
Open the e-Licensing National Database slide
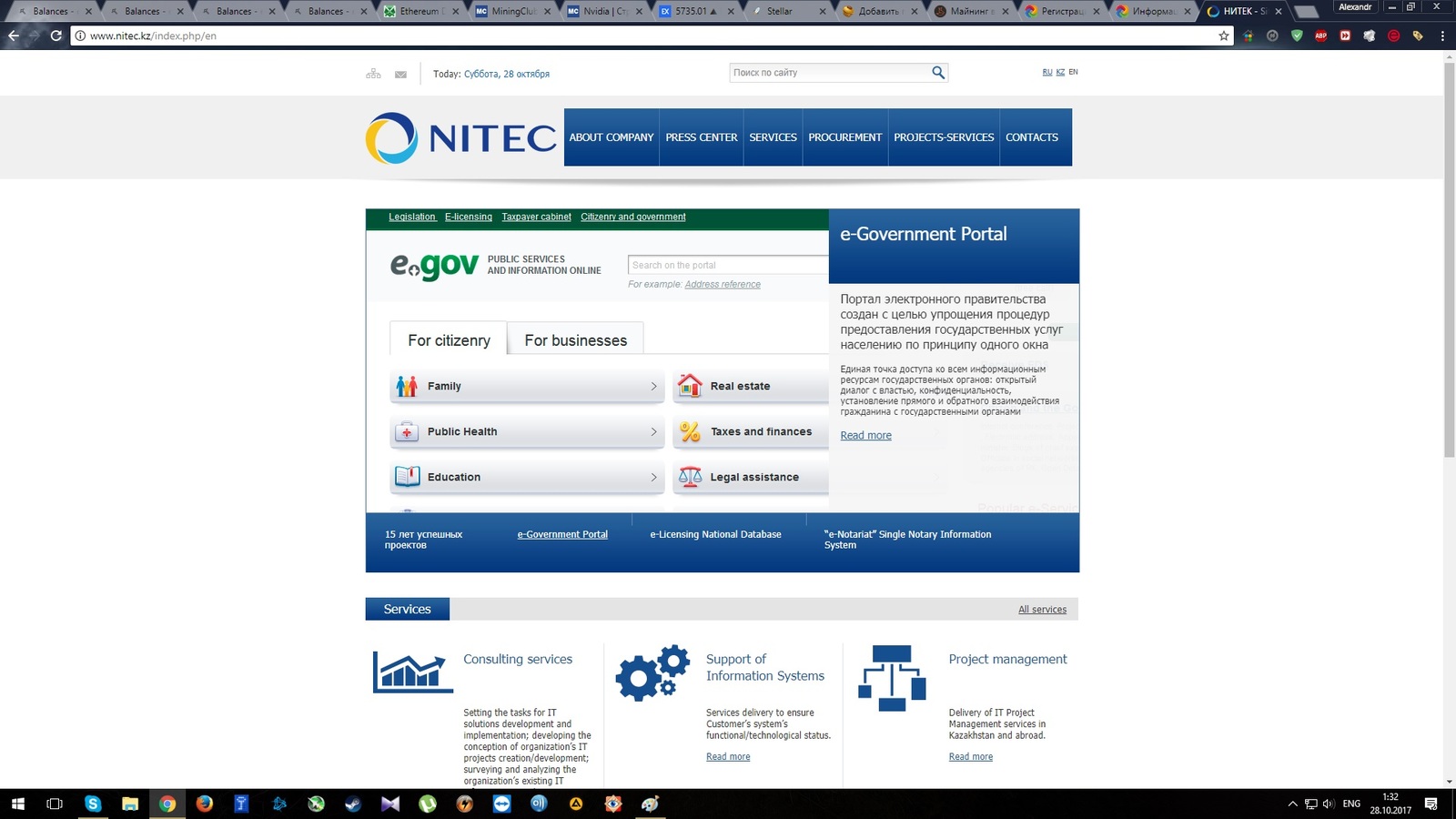tap(715, 534)
